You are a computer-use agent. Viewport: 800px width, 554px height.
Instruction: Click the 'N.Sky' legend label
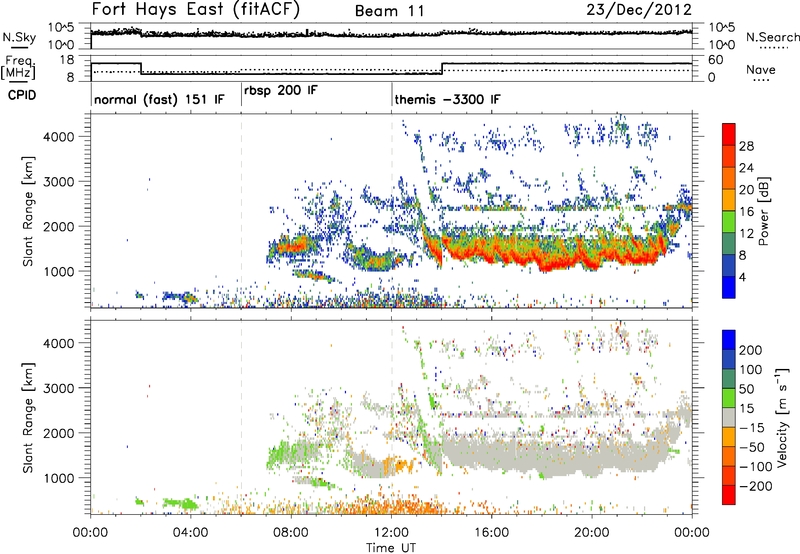click(x=19, y=37)
